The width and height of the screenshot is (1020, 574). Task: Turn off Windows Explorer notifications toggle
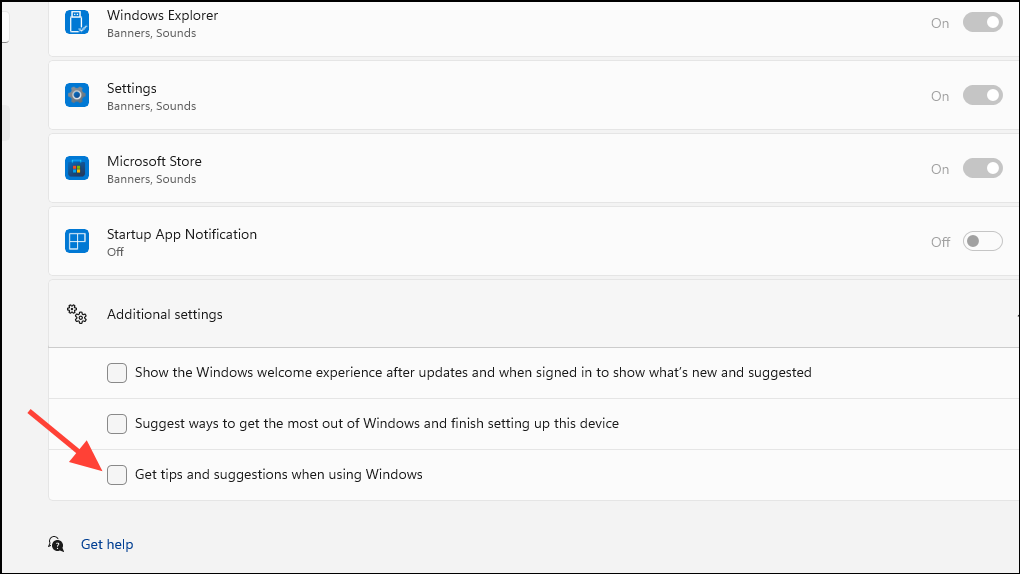tap(982, 22)
